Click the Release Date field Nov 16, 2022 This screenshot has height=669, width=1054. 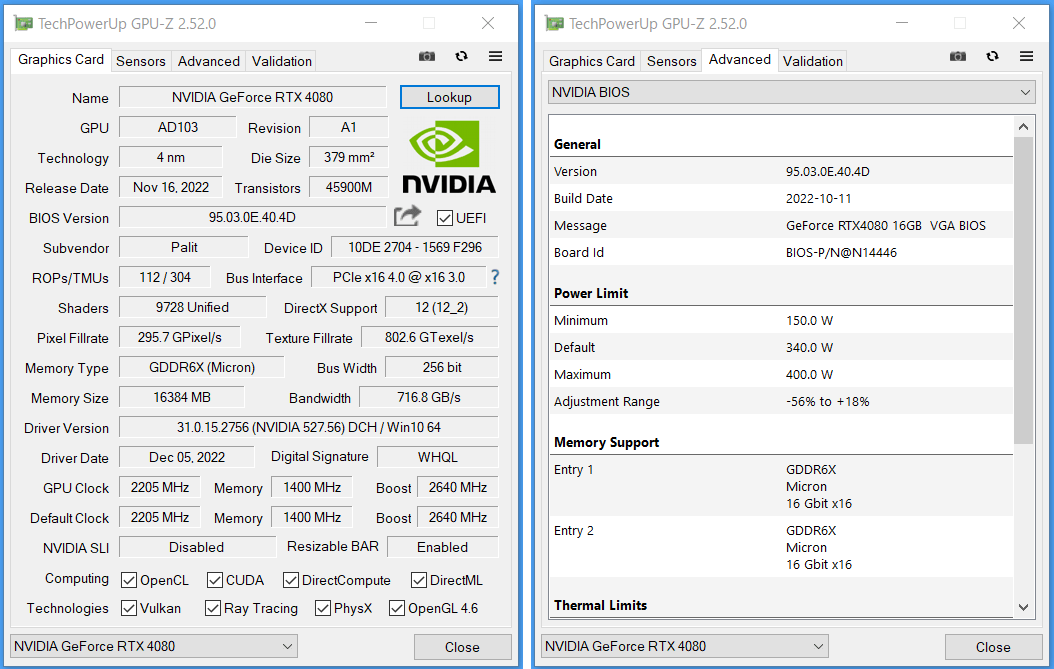tap(171, 188)
